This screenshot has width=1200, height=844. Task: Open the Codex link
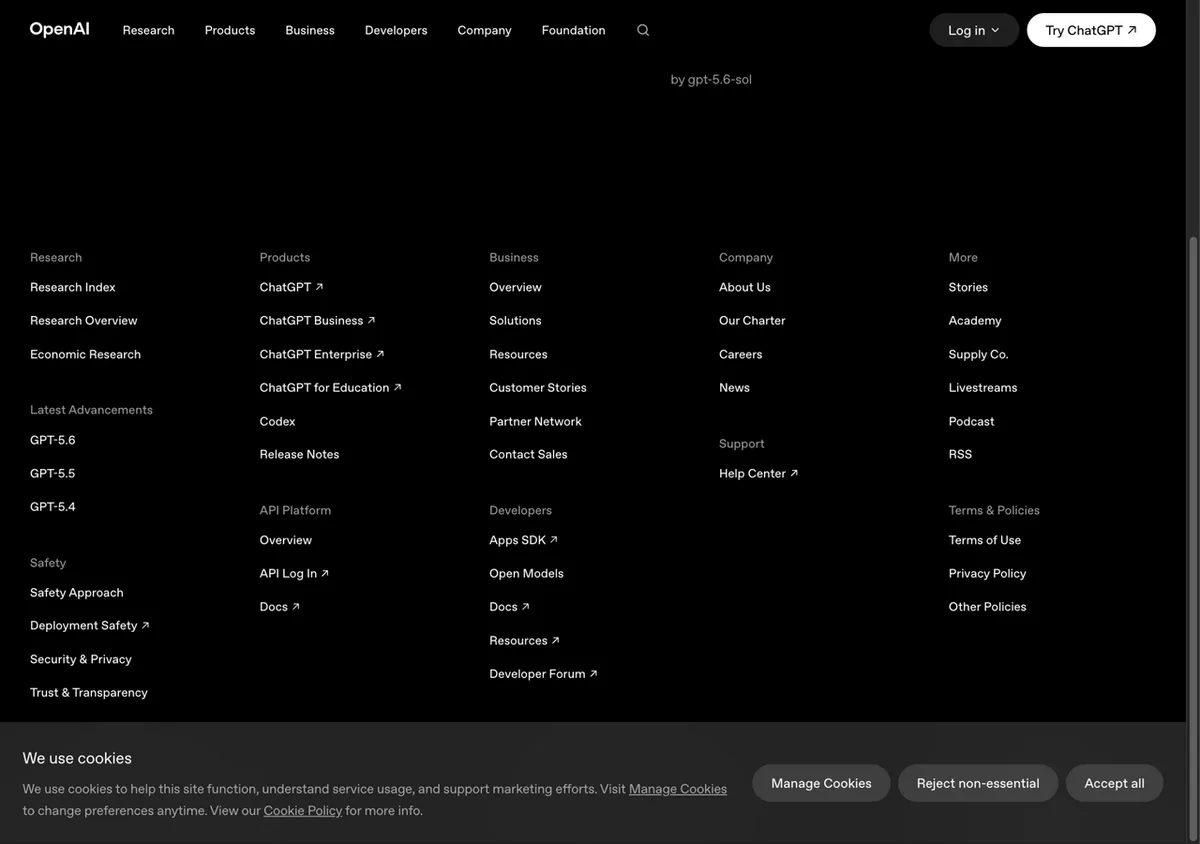(x=278, y=422)
